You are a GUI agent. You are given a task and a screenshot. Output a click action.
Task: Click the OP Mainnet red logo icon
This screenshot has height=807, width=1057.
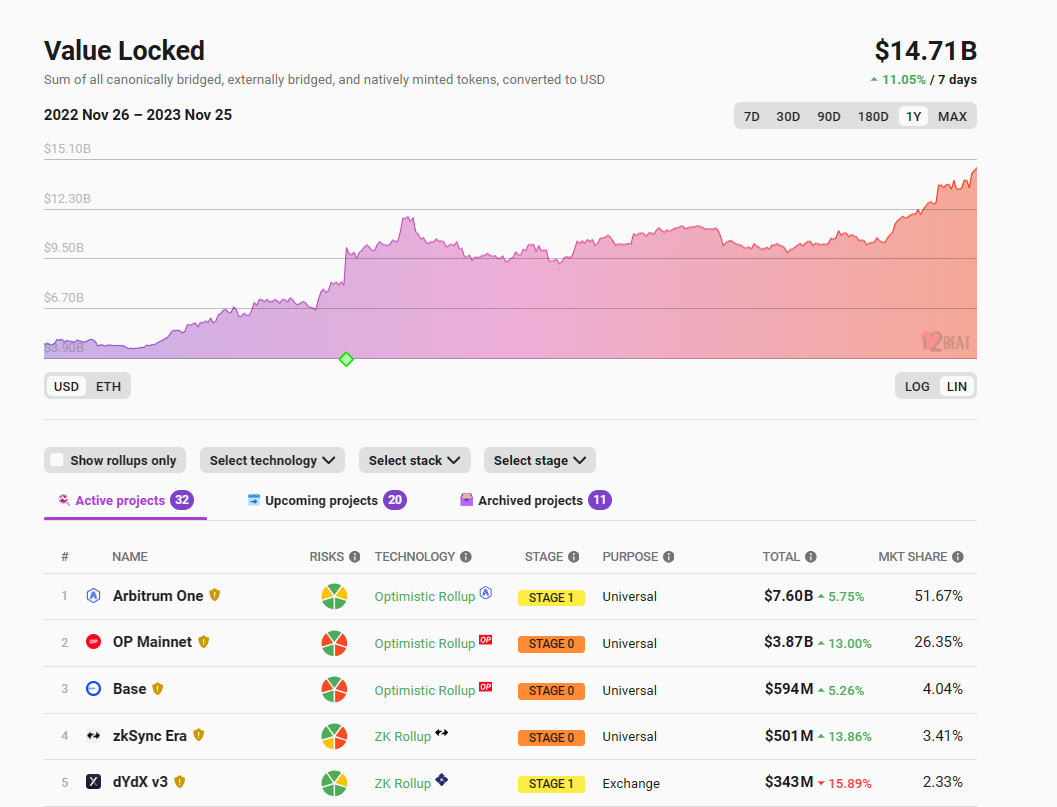click(93, 642)
